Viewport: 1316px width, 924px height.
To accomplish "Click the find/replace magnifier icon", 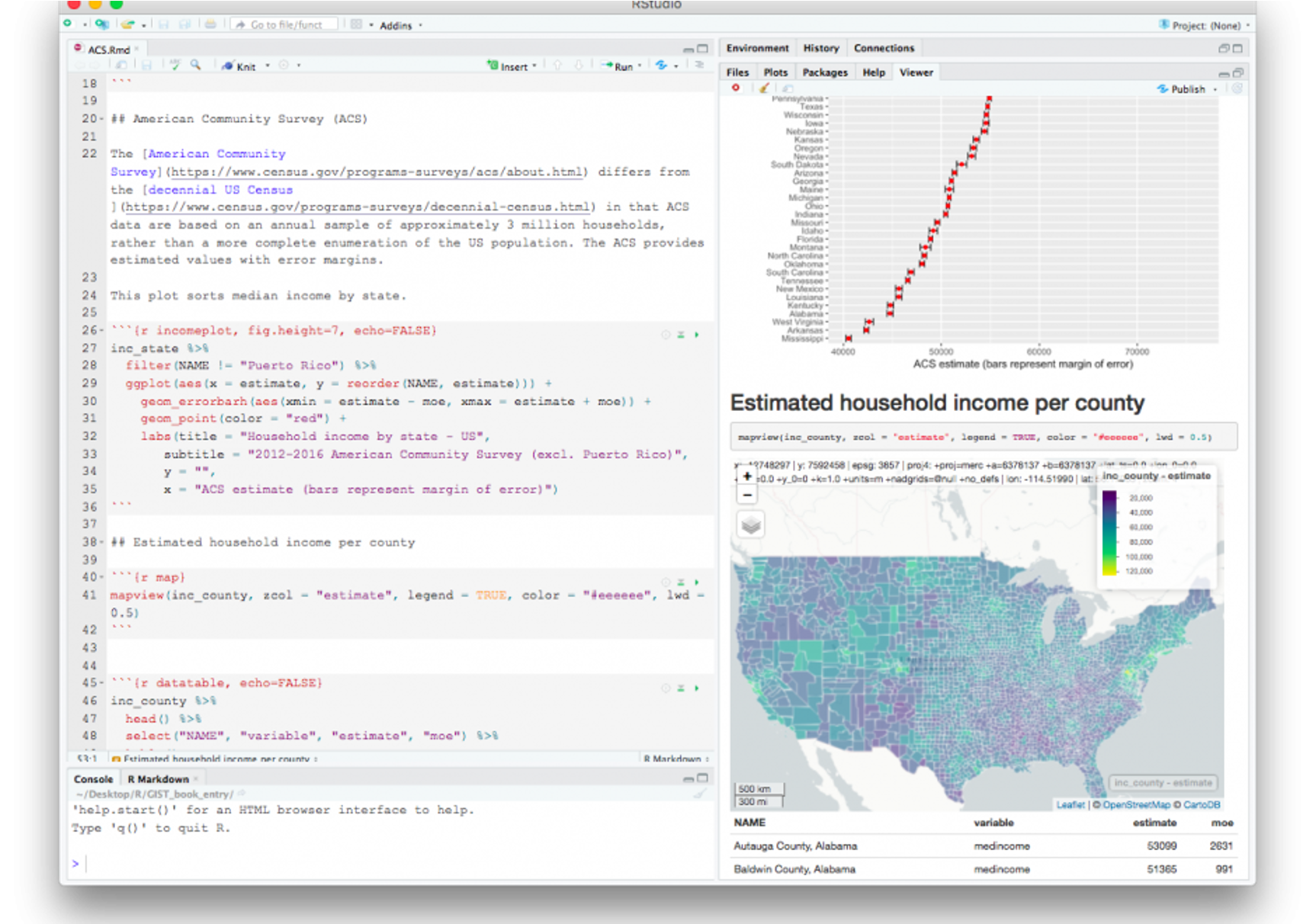I will coord(195,66).
